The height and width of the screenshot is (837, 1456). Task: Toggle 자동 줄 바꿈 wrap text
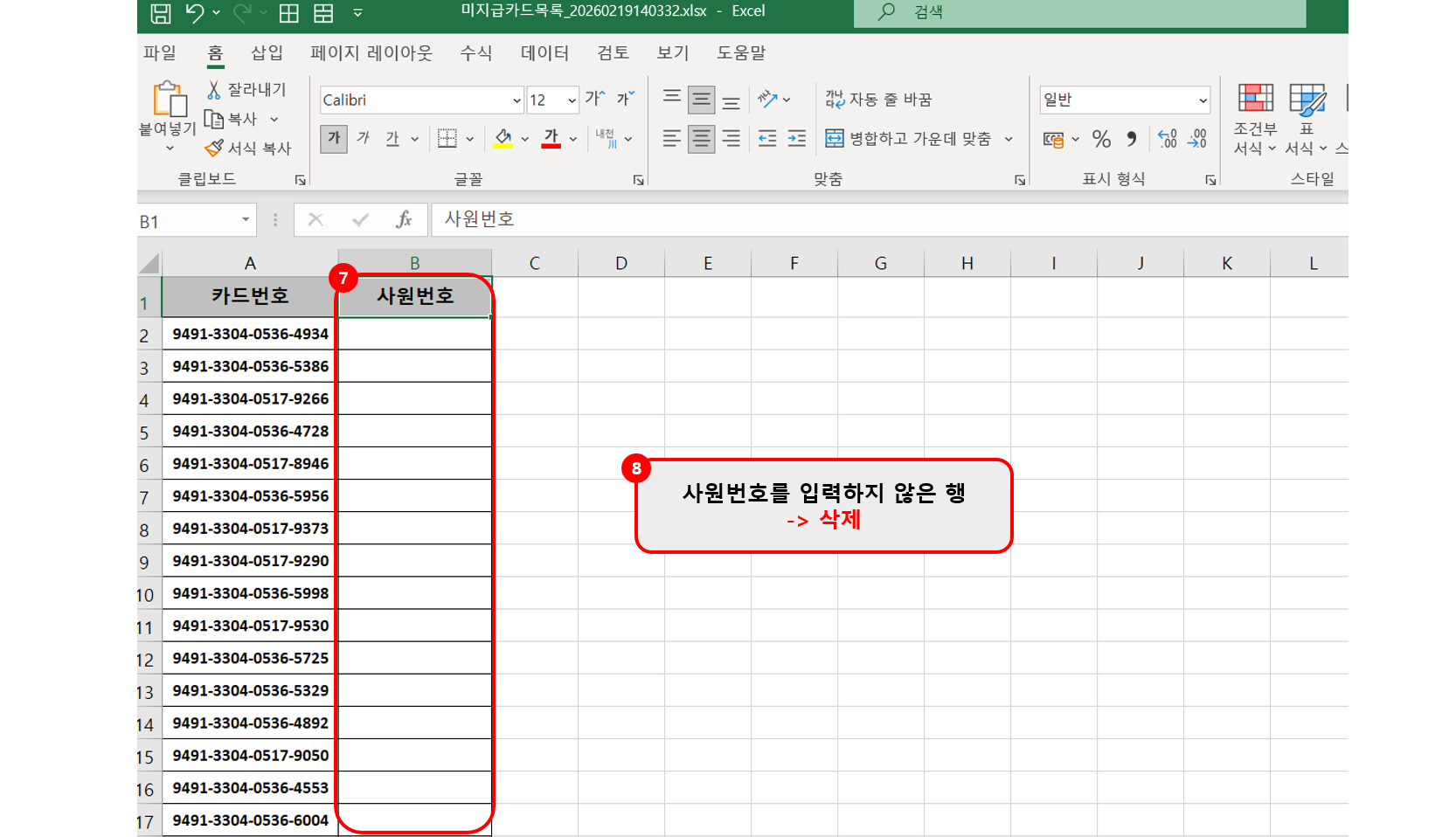[x=878, y=100]
